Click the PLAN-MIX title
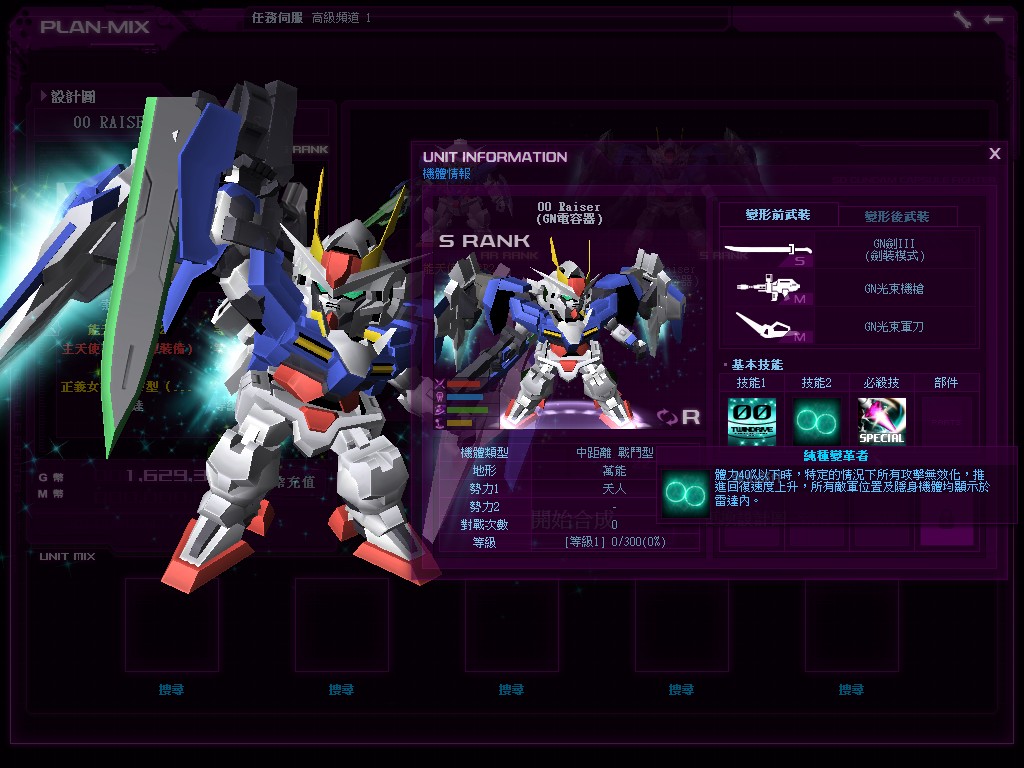The width and height of the screenshot is (1024, 768). point(95,27)
